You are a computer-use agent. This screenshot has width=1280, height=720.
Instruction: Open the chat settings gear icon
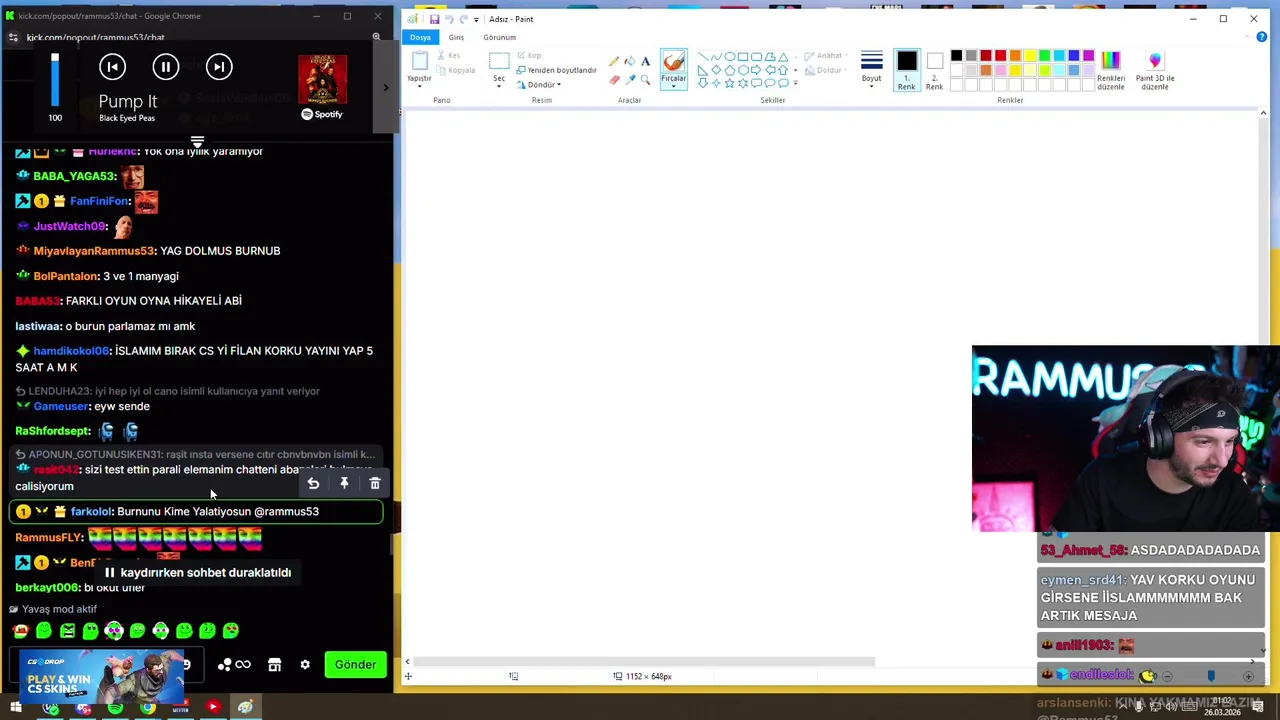tap(305, 665)
